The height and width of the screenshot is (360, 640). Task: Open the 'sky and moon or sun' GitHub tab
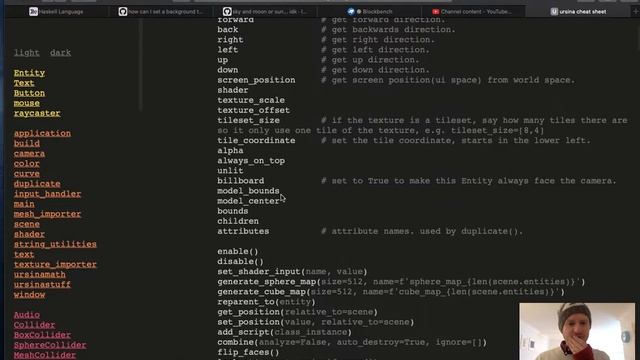265,12
